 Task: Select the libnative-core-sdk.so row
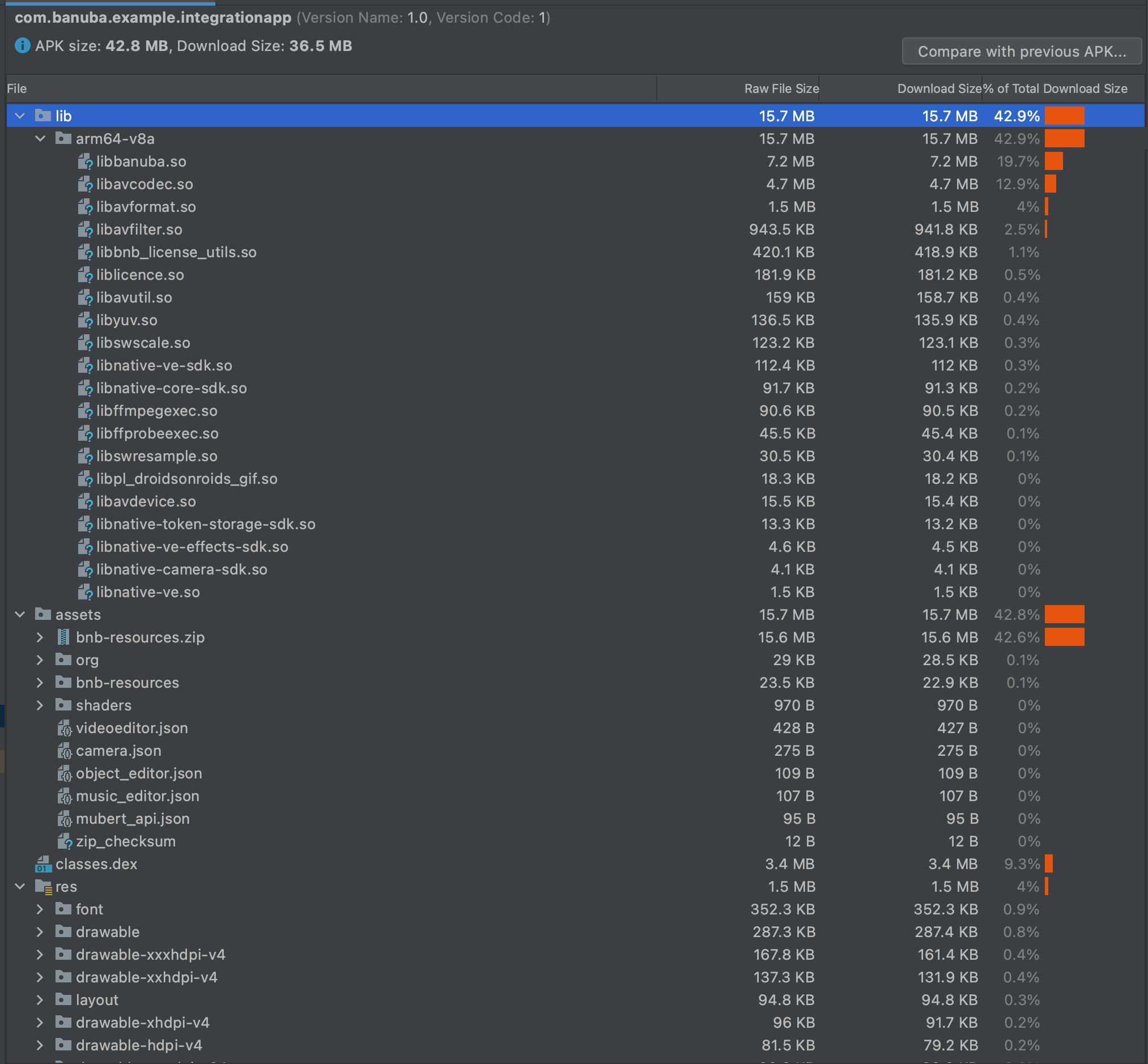(575, 388)
